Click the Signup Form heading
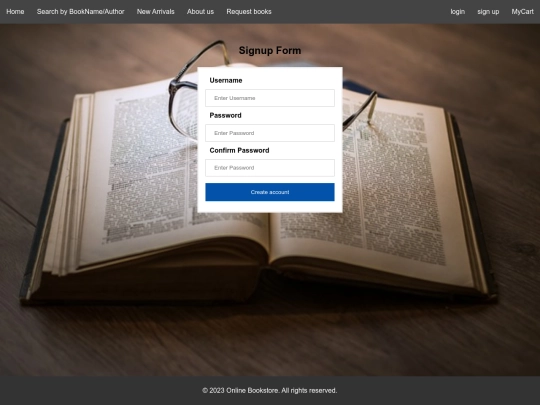 pyautogui.click(x=270, y=51)
